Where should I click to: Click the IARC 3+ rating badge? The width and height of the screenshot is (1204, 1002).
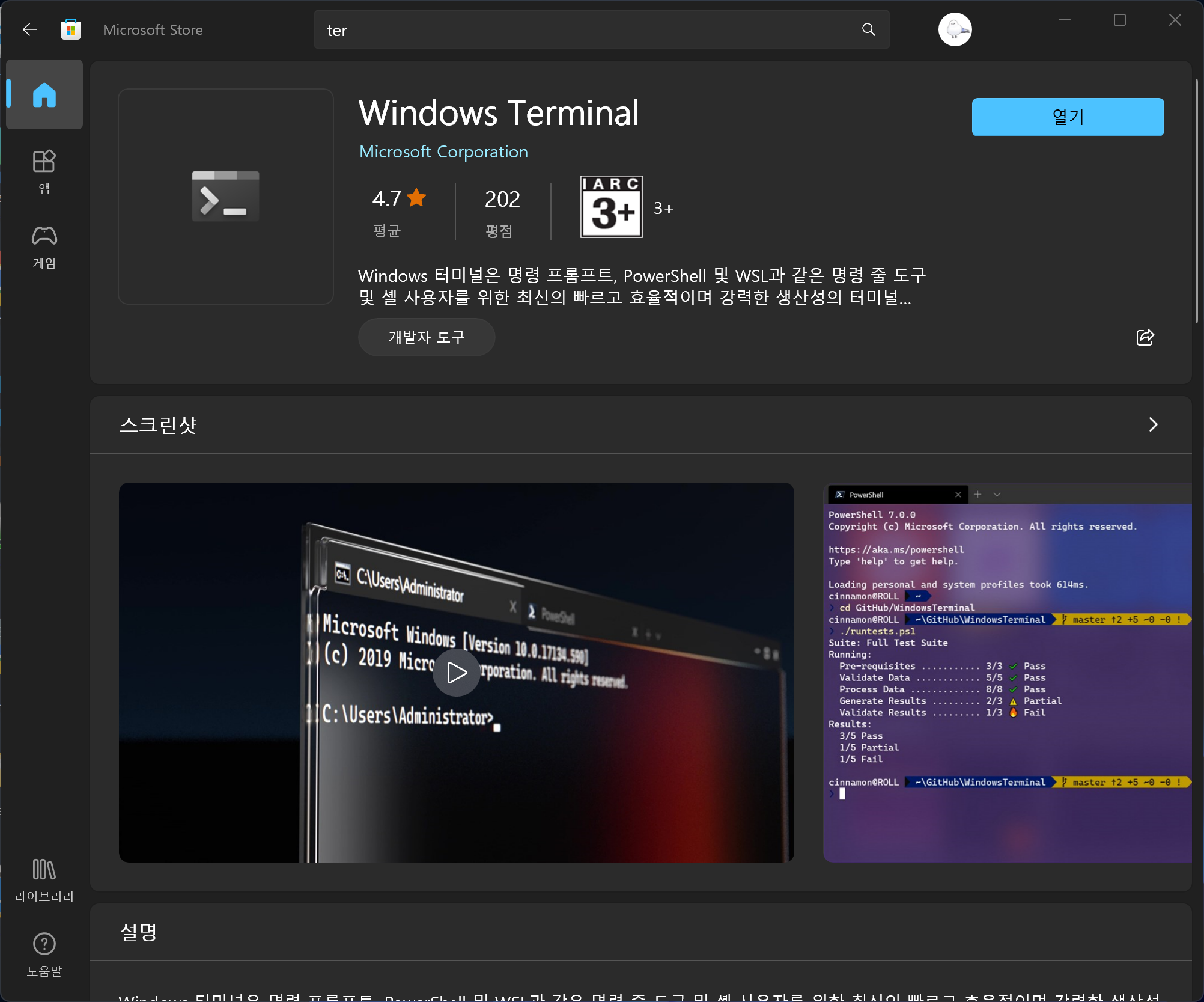[611, 207]
